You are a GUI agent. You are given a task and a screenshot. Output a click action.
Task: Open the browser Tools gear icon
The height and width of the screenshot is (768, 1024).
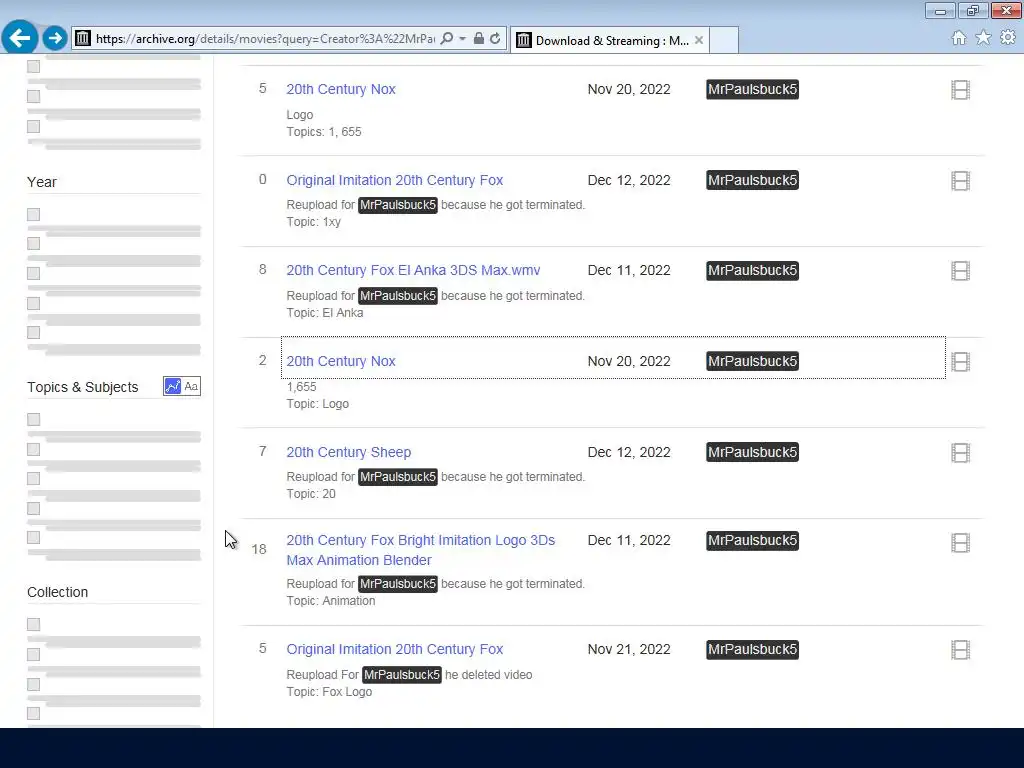click(1008, 38)
